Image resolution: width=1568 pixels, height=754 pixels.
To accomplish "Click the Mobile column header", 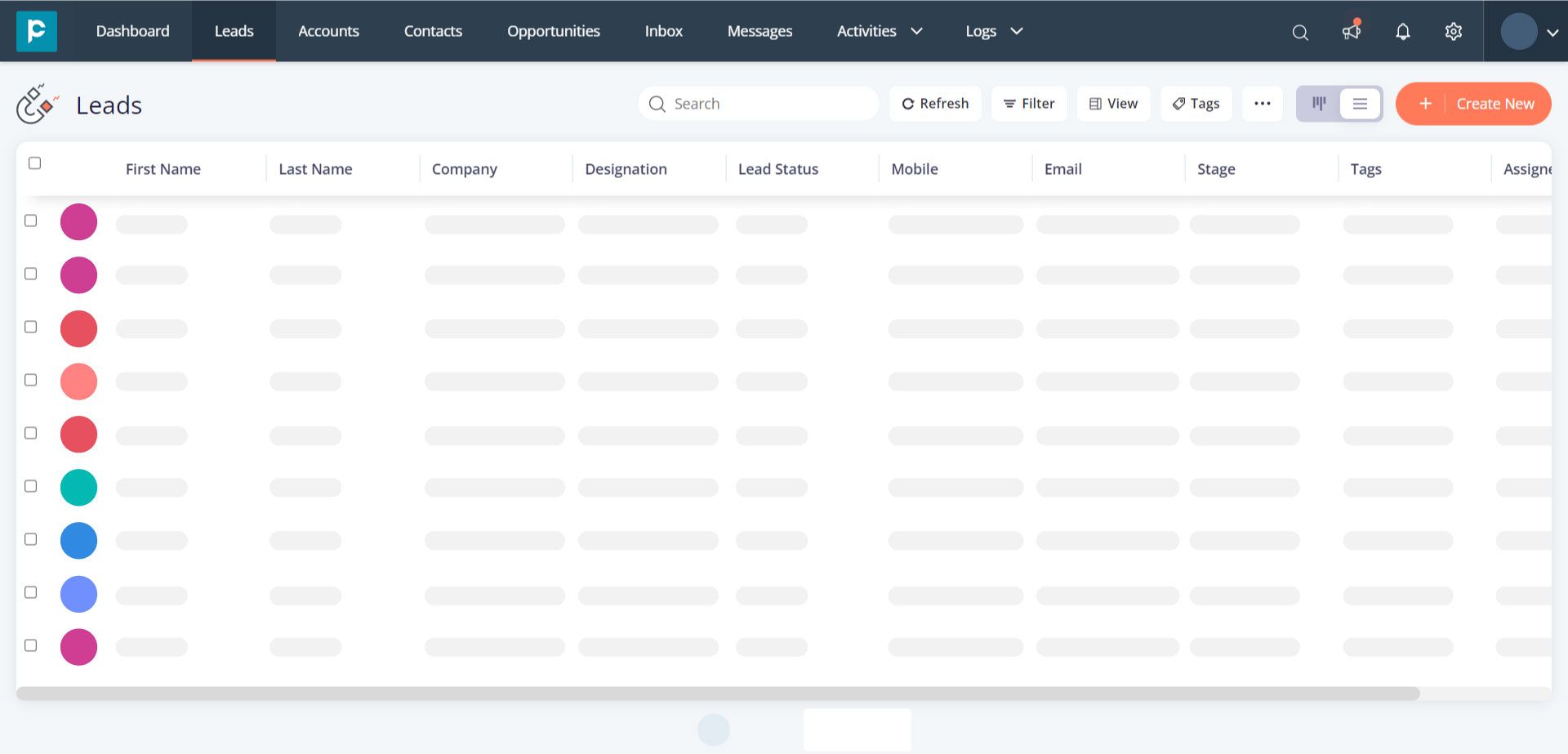I will (x=915, y=169).
